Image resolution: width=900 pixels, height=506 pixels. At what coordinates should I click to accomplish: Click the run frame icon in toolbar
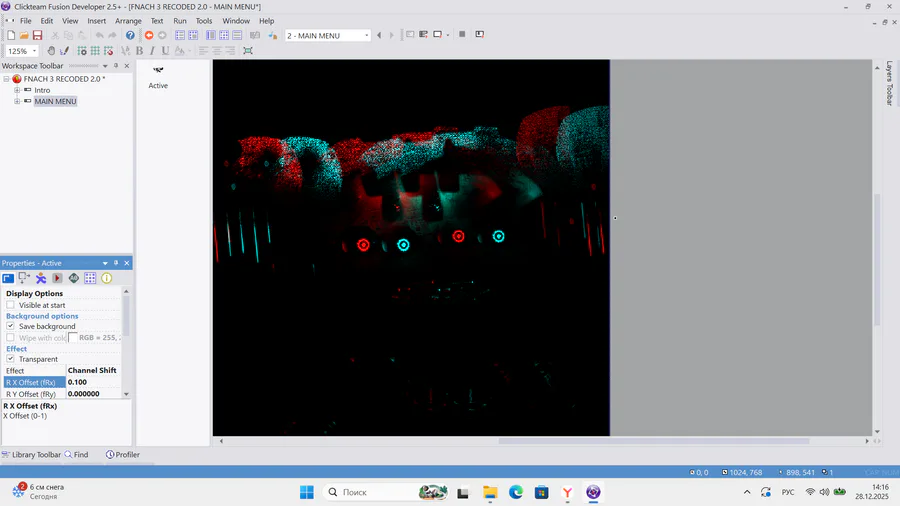click(437, 34)
